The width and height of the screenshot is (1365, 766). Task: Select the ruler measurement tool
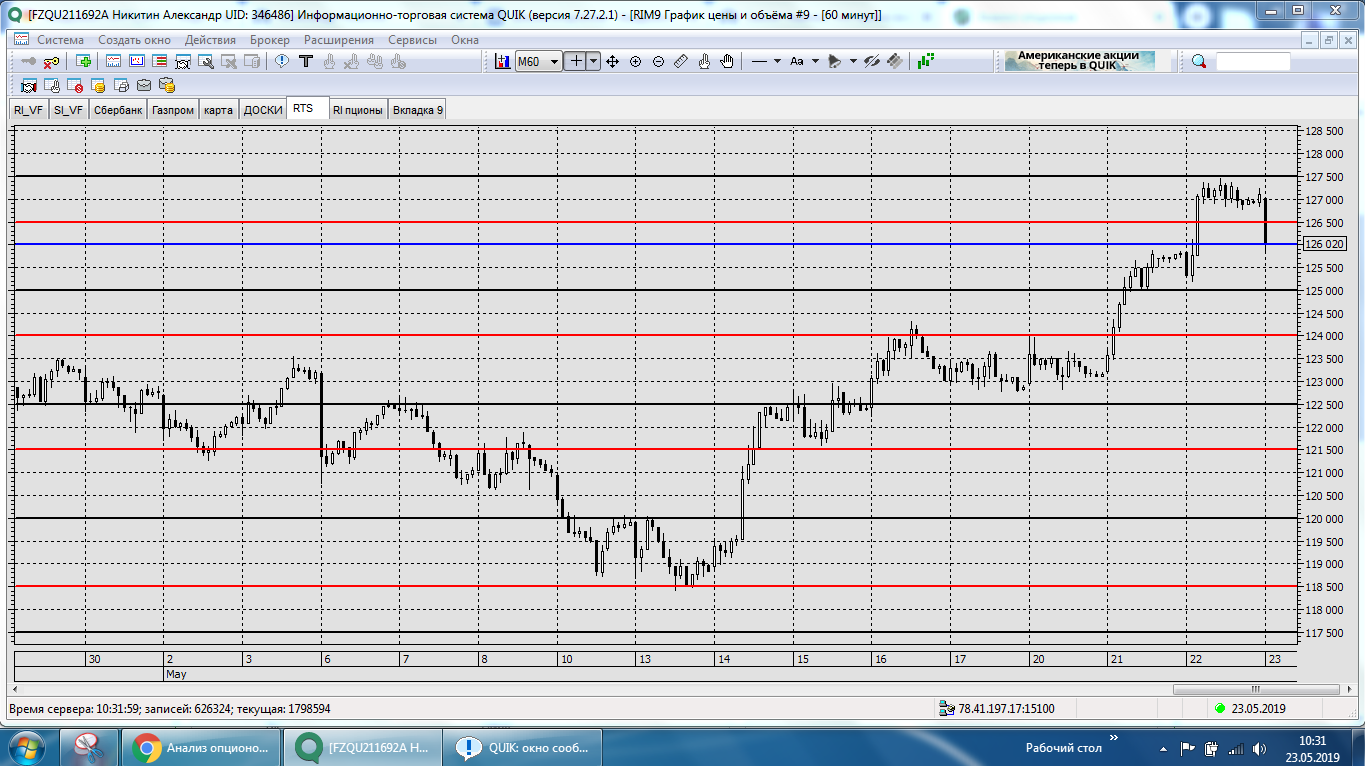pyautogui.click(x=680, y=62)
